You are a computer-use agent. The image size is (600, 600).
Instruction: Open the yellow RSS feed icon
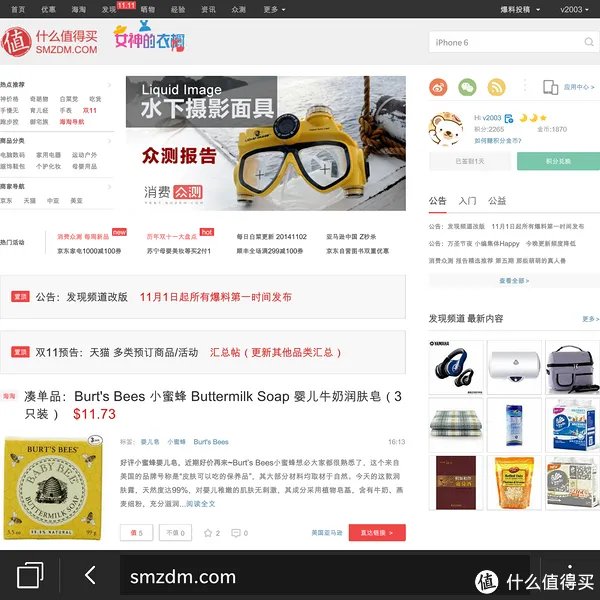496,87
